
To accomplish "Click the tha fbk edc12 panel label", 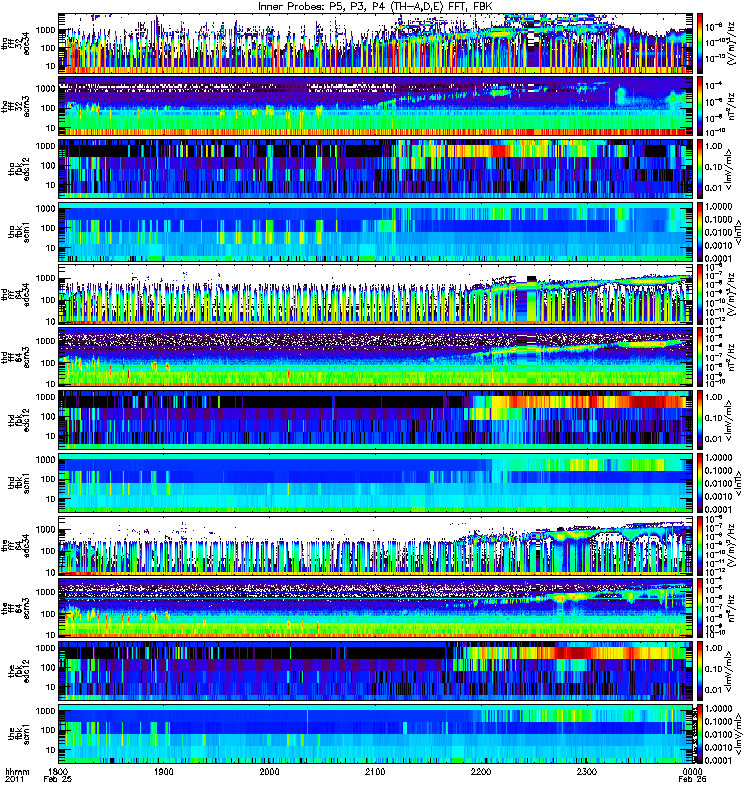I will (x=19, y=169).
